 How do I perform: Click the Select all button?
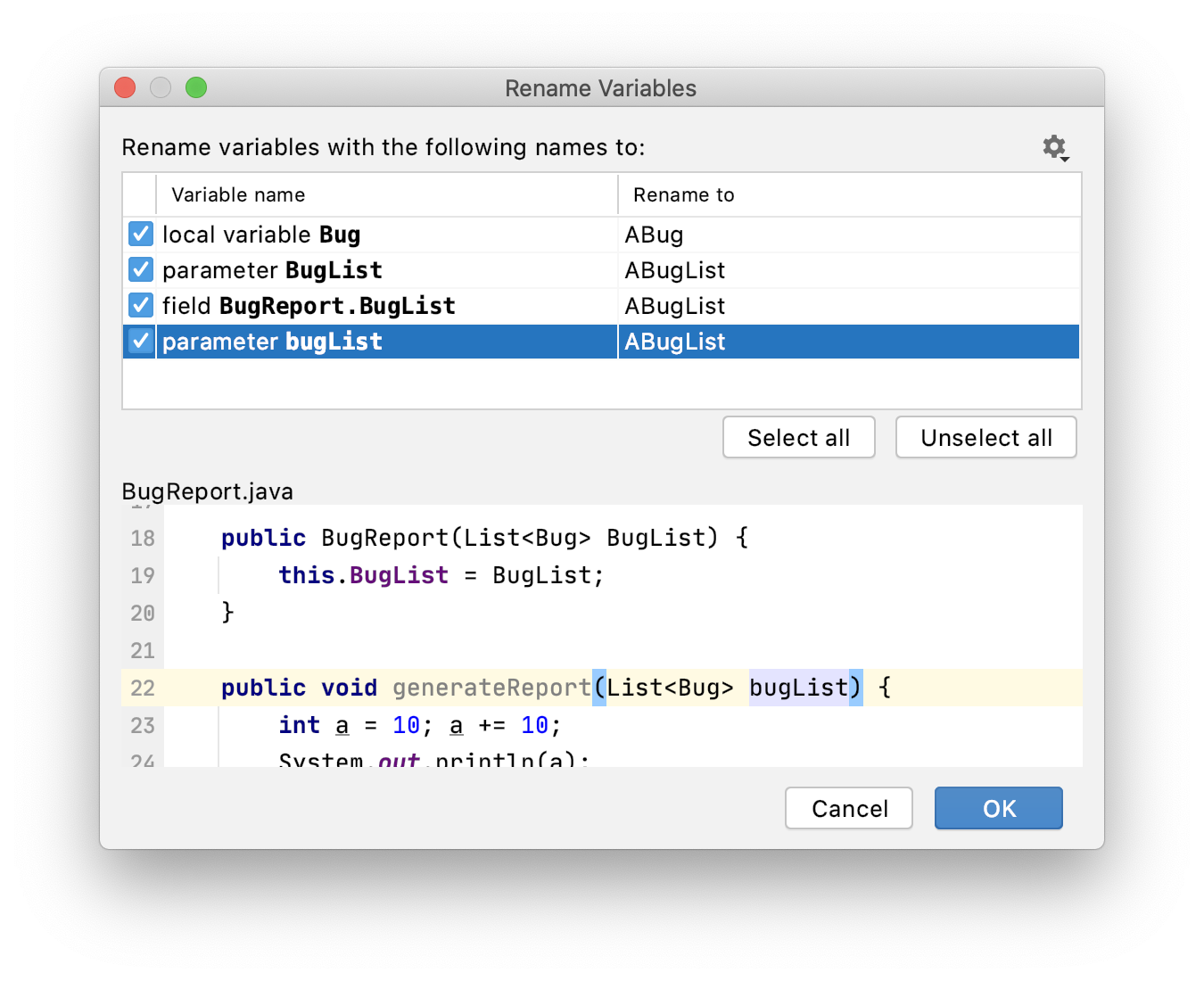[x=798, y=438]
